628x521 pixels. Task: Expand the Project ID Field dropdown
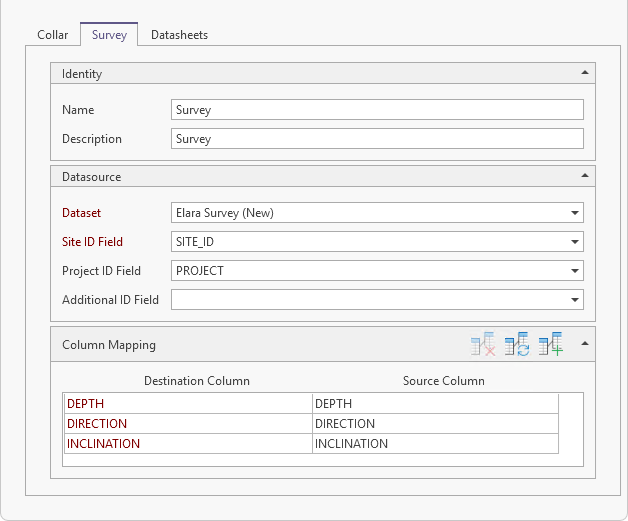(575, 271)
